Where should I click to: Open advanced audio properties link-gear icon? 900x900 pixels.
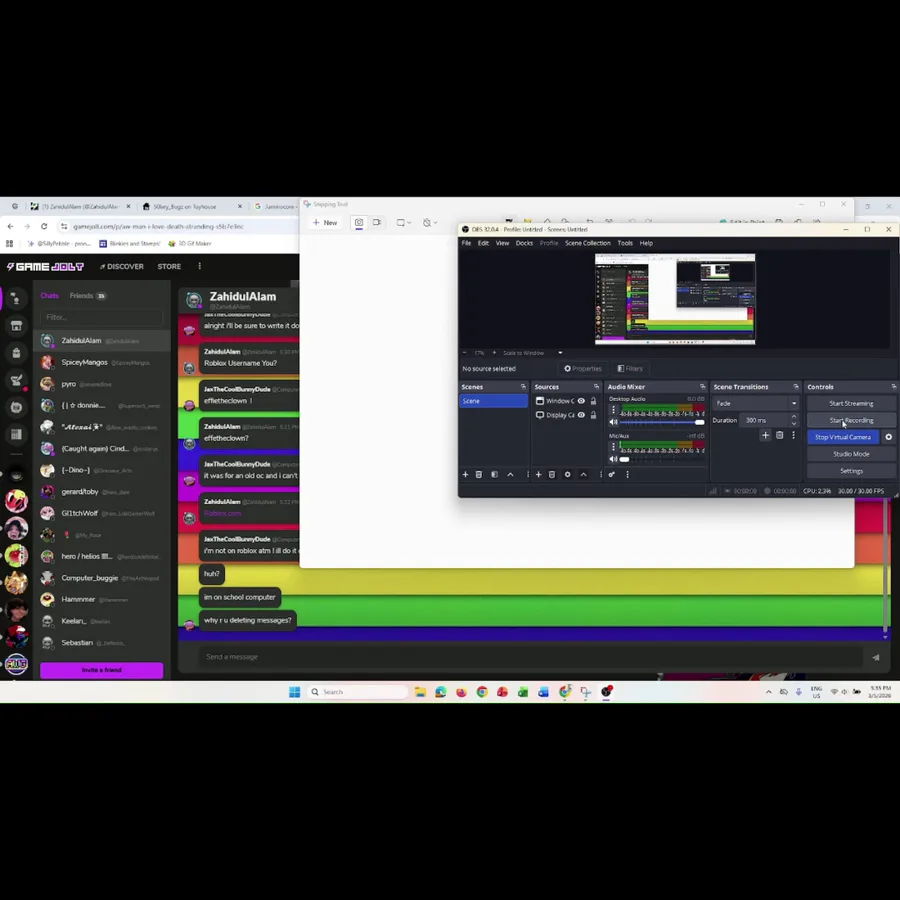(x=612, y=475)
